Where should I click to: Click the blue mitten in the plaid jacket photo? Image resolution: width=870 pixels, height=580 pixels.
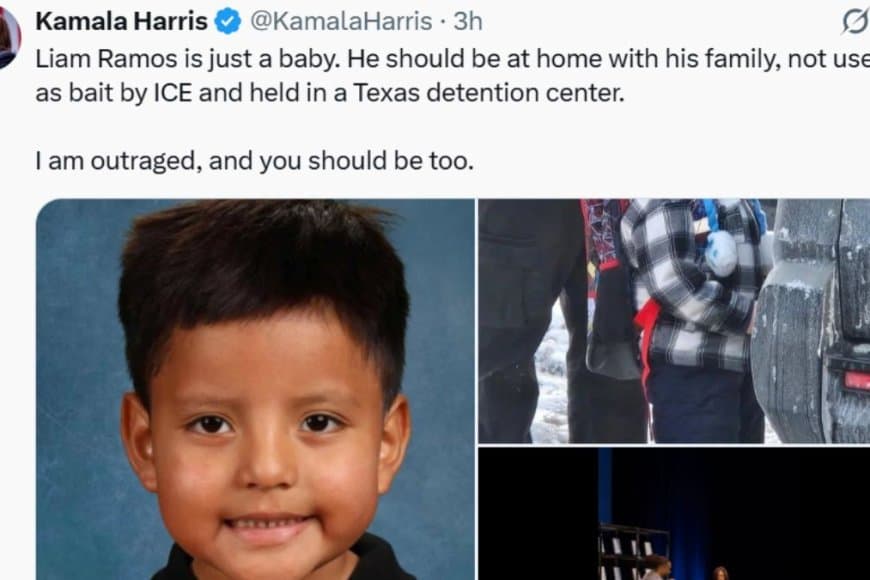point(721,253)
